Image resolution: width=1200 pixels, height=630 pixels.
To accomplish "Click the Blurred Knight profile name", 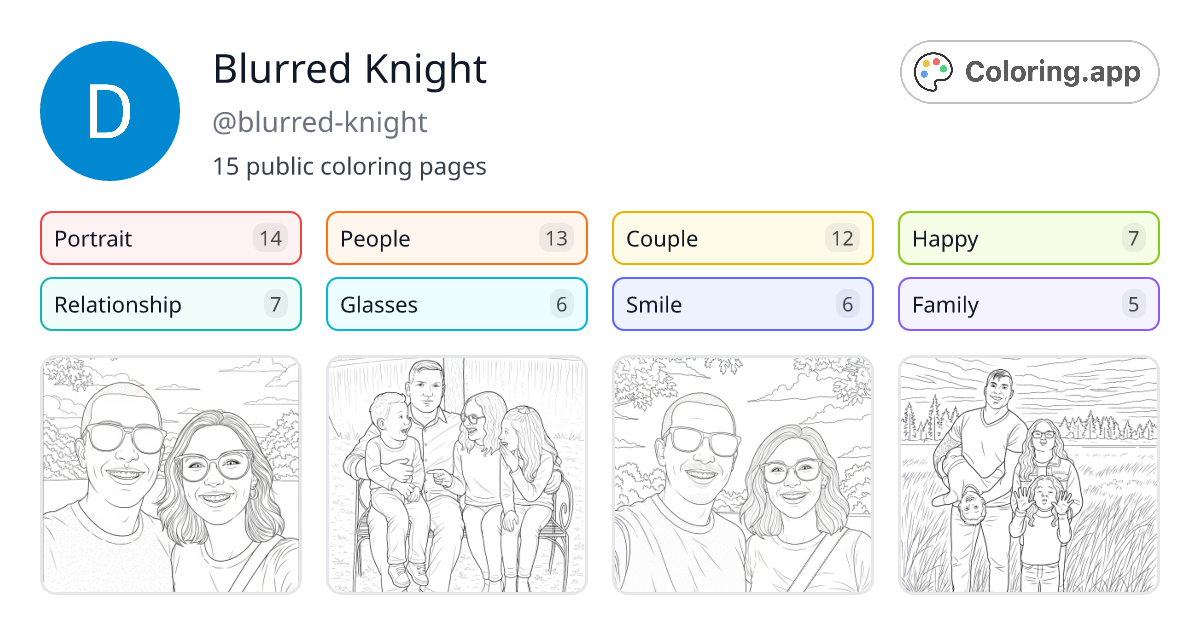I will pyautogui.click(x=350, y=70).
